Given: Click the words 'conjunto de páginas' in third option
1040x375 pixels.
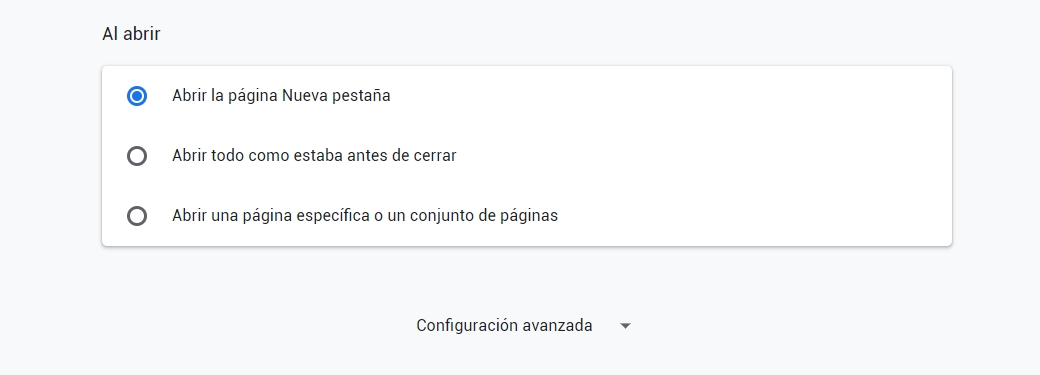Looking at the screenshot, I should pyautogui.click(x=484, y=216).
